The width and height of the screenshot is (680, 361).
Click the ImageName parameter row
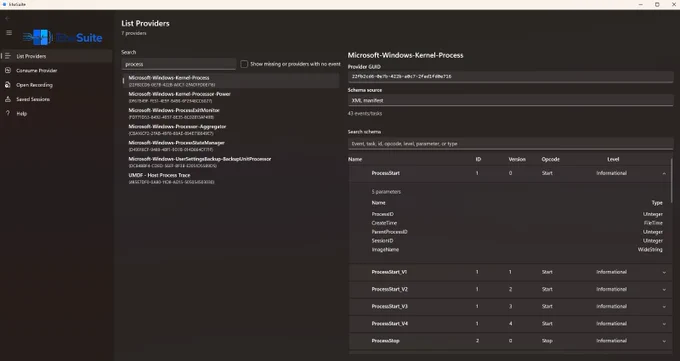(x=517, y=249)
